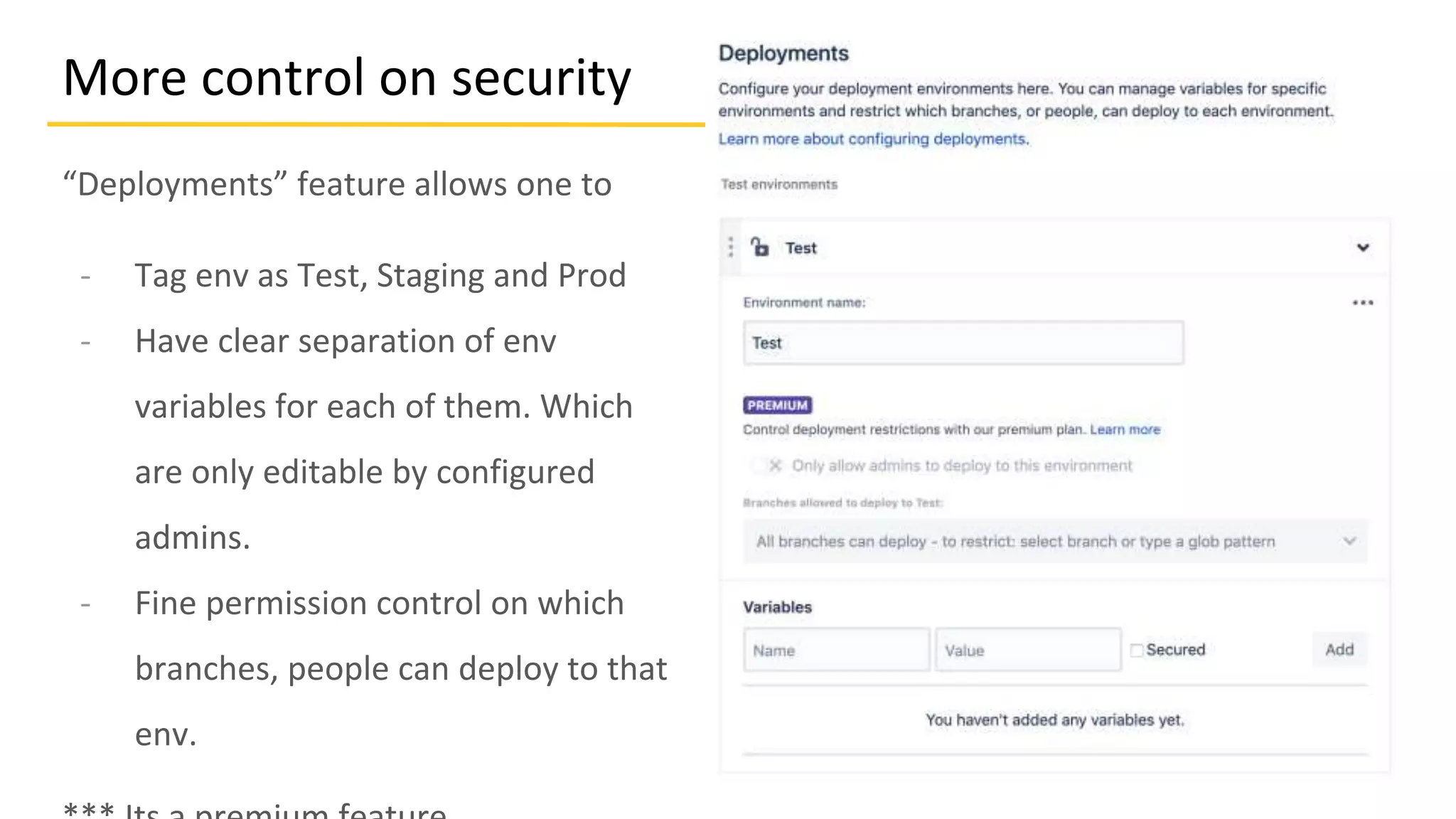Open the branches allowed to deploy dropdown
Viewport: 1456px width, 819px height.
1055,542
